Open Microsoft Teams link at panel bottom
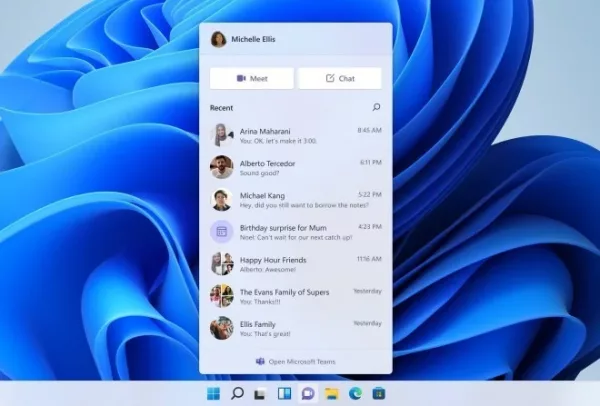The image size is (600, 406). [x=302, y=362]
